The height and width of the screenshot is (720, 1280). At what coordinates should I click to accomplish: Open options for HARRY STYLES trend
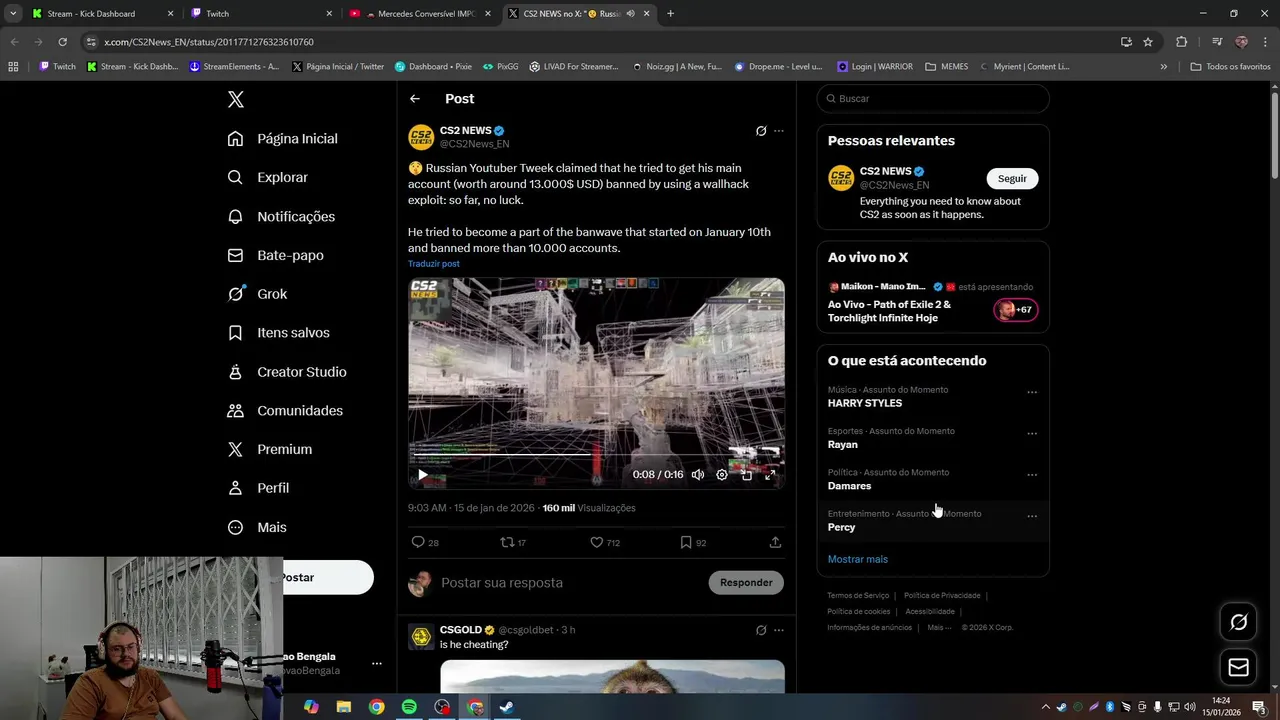pos(1032,392)
